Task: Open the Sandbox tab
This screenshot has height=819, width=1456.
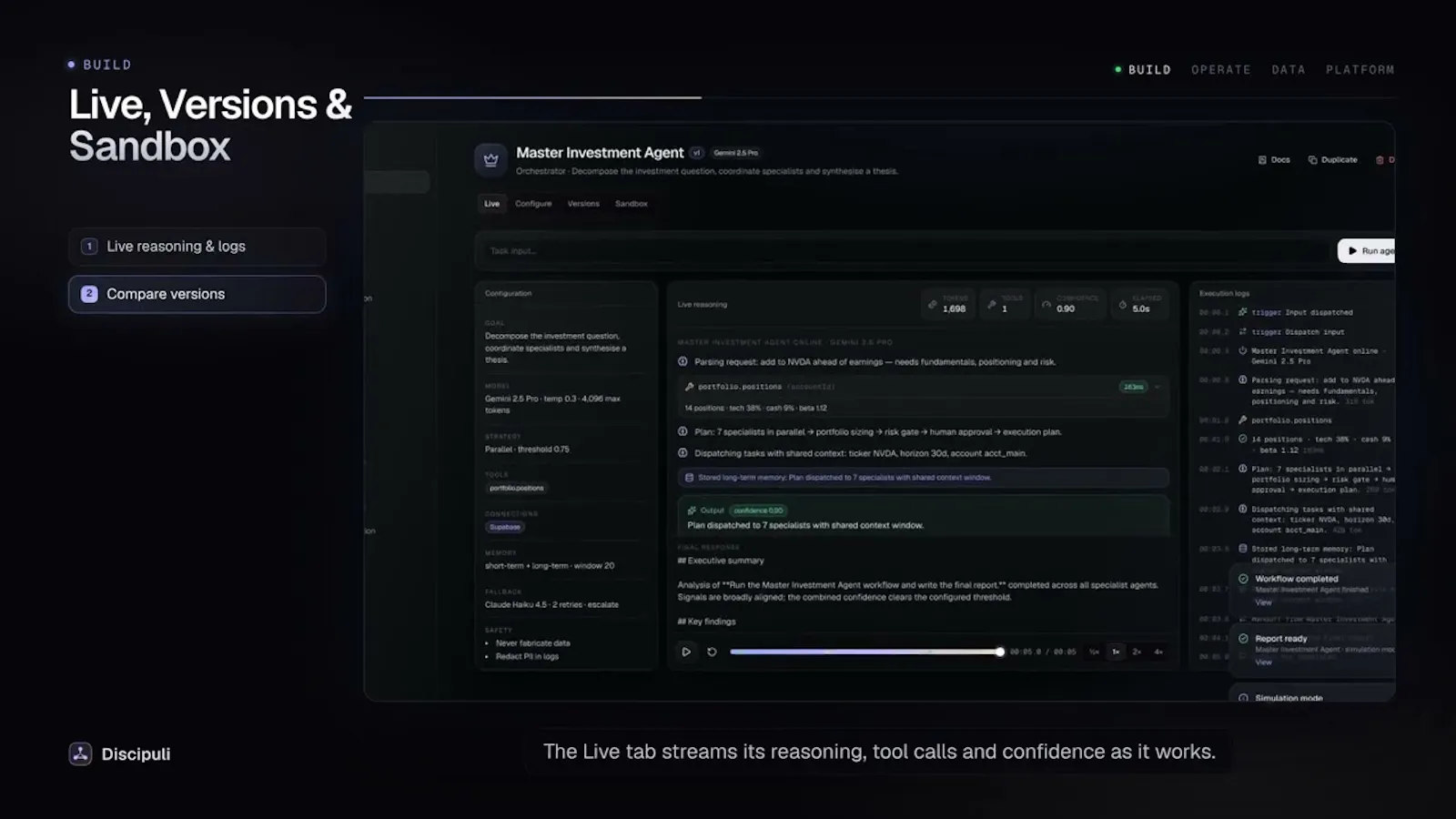Action: point(631,204)
